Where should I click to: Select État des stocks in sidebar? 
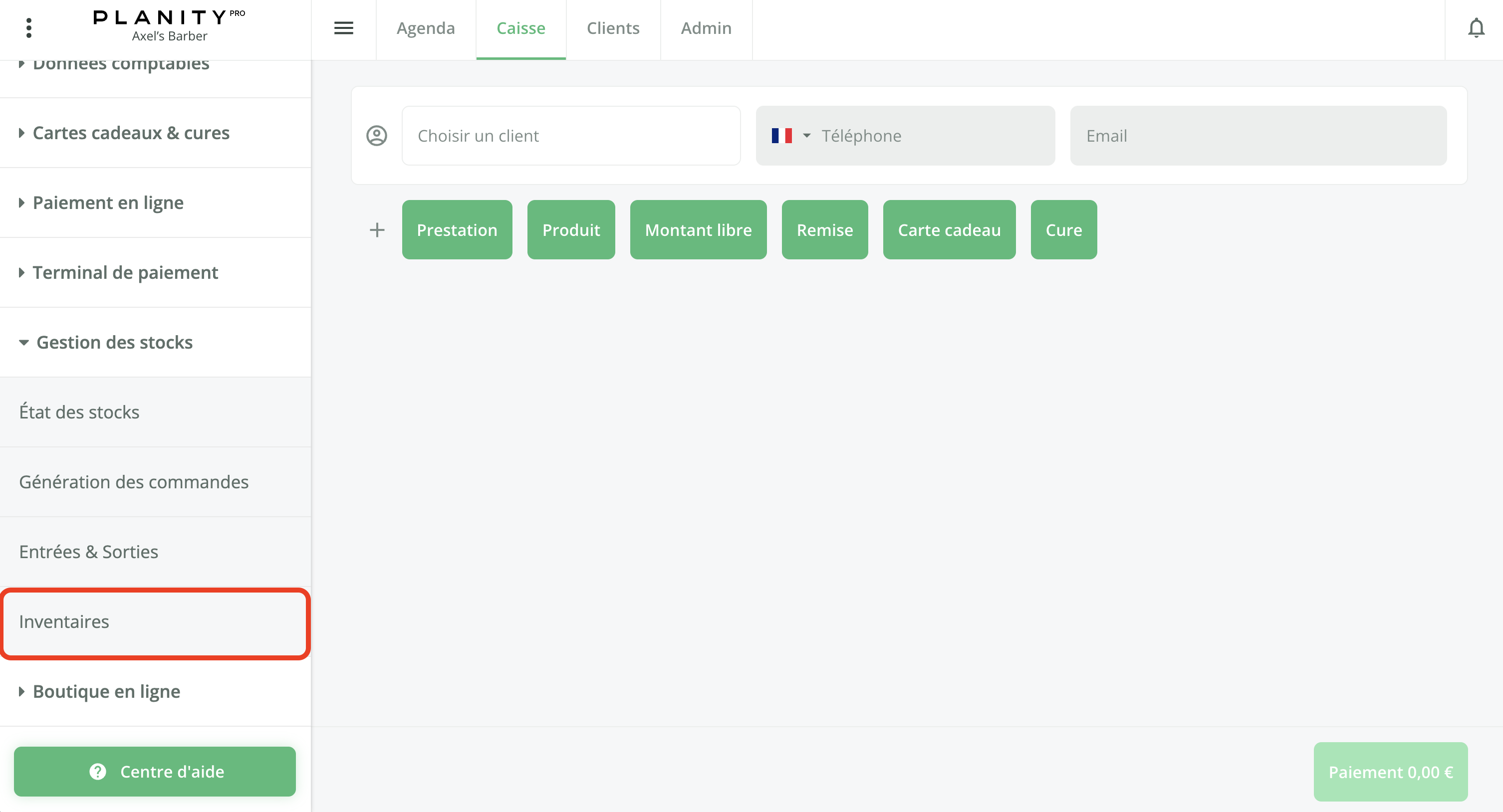click(x=79, y=412)
